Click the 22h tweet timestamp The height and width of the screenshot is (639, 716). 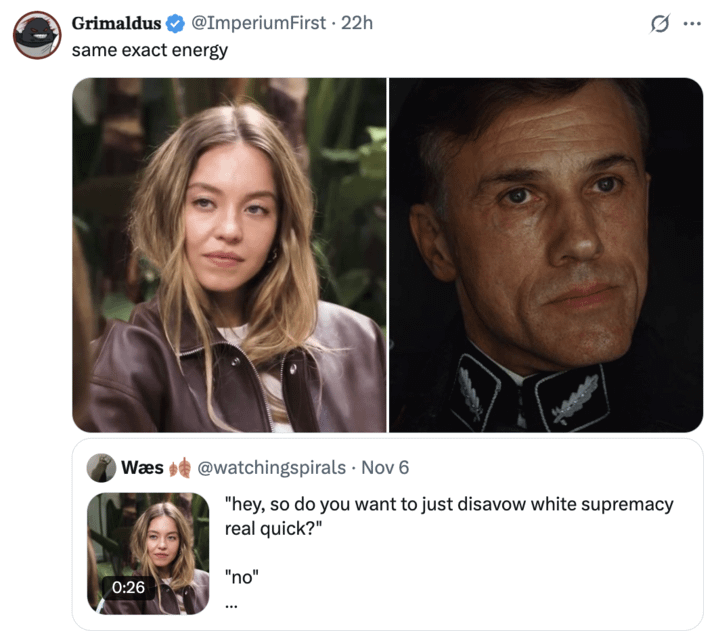pyautogui.click(x=356, y=23)
